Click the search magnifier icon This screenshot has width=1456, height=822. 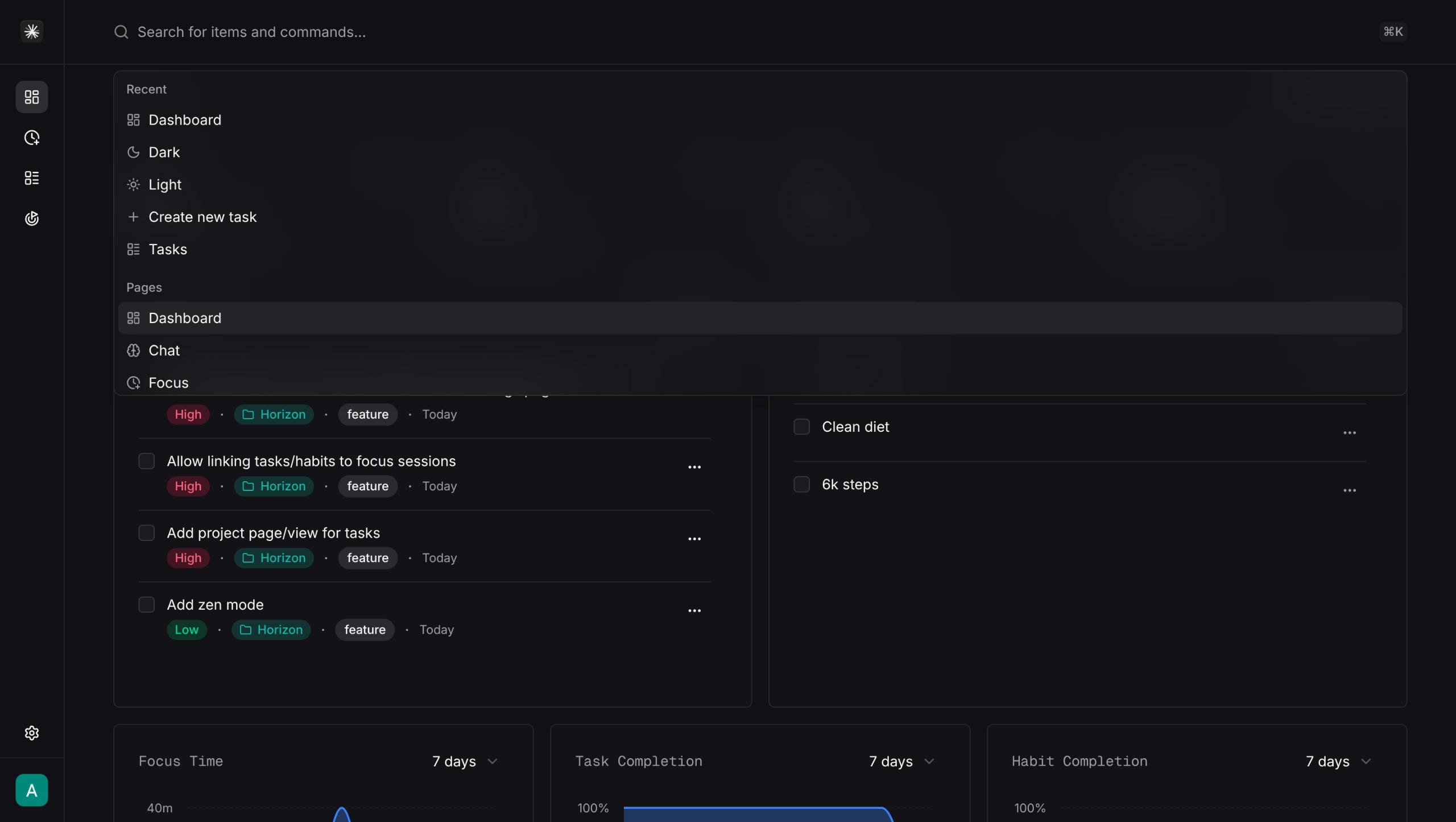pos(121,32)
